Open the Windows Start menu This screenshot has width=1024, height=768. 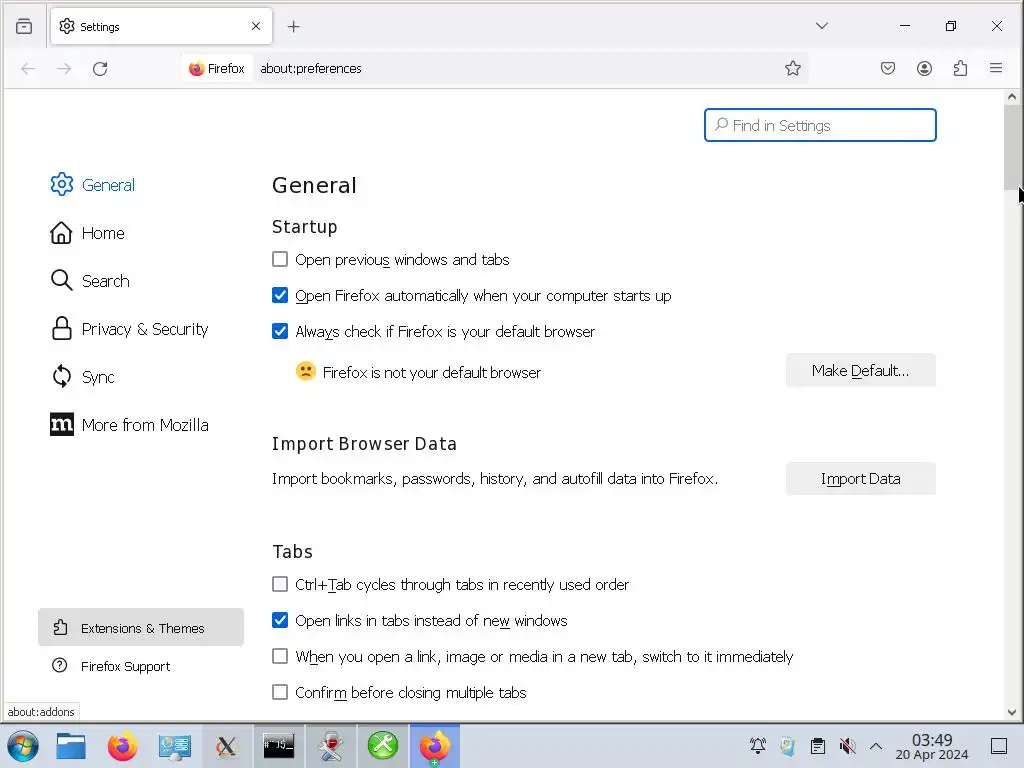pyautogui.click(x=23, y=746)
